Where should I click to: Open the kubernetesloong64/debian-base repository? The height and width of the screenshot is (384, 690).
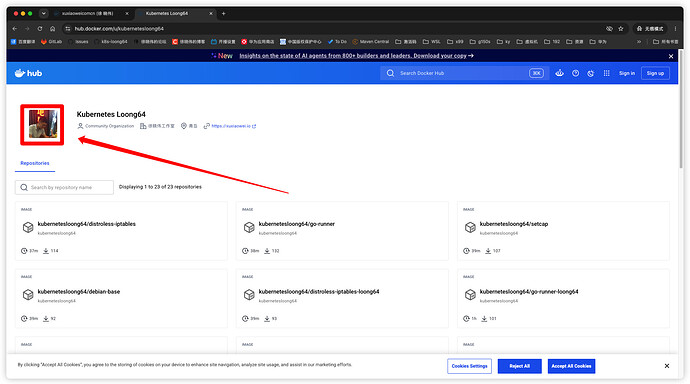click(x=79, y=292)
